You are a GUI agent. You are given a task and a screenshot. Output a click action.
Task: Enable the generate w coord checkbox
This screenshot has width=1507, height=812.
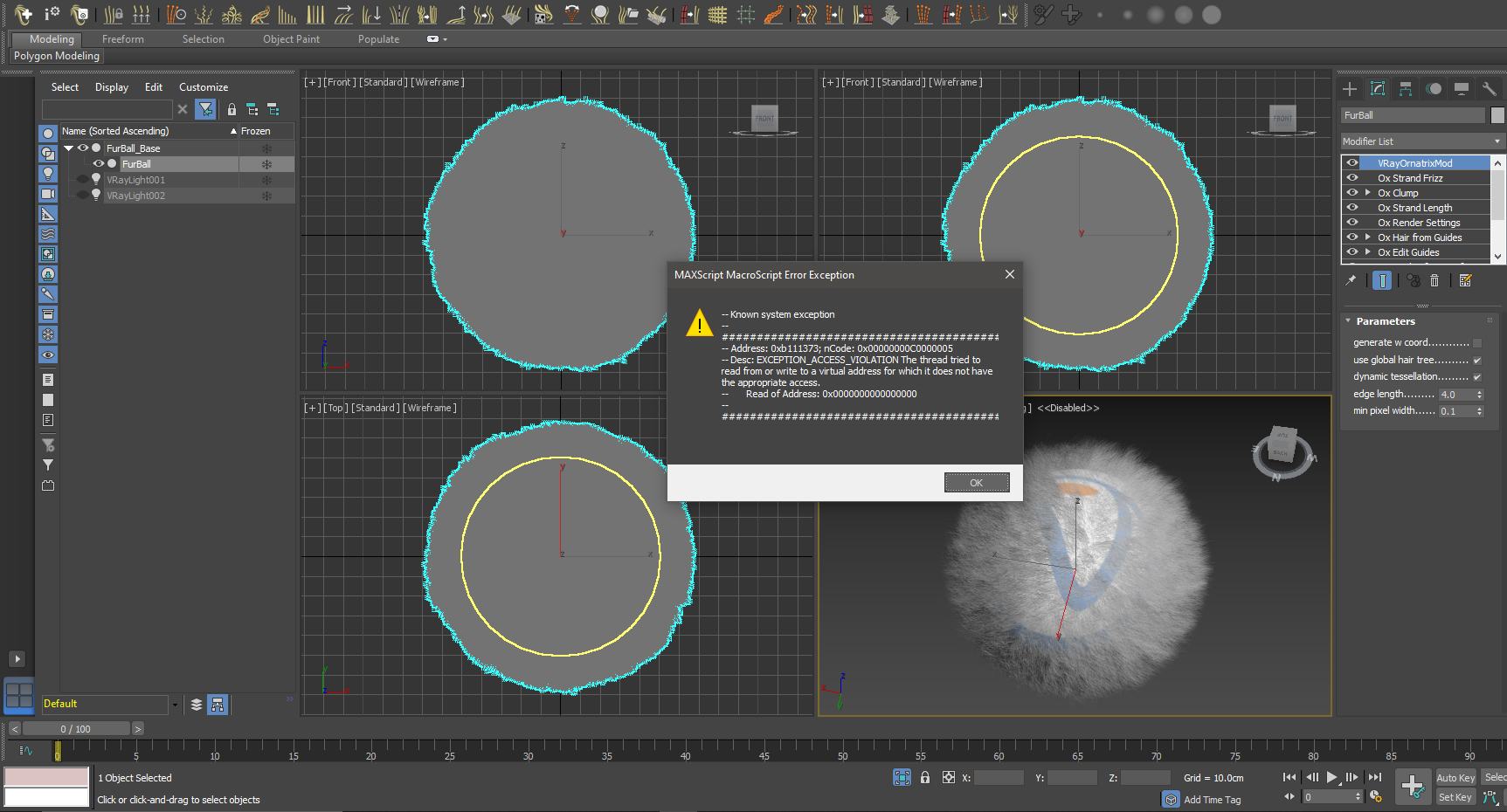tap(1477, 343)
